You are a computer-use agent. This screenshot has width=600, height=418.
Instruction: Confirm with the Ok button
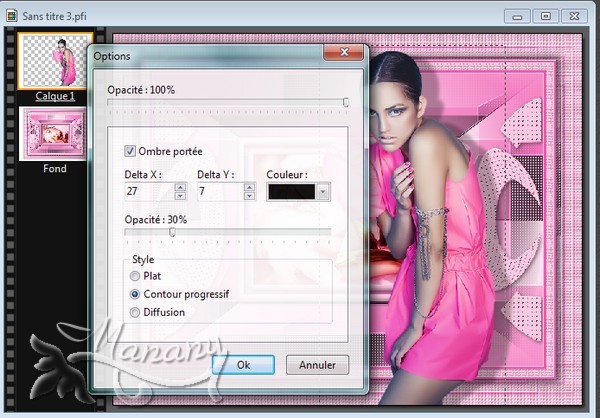click(x=243, y=365)
